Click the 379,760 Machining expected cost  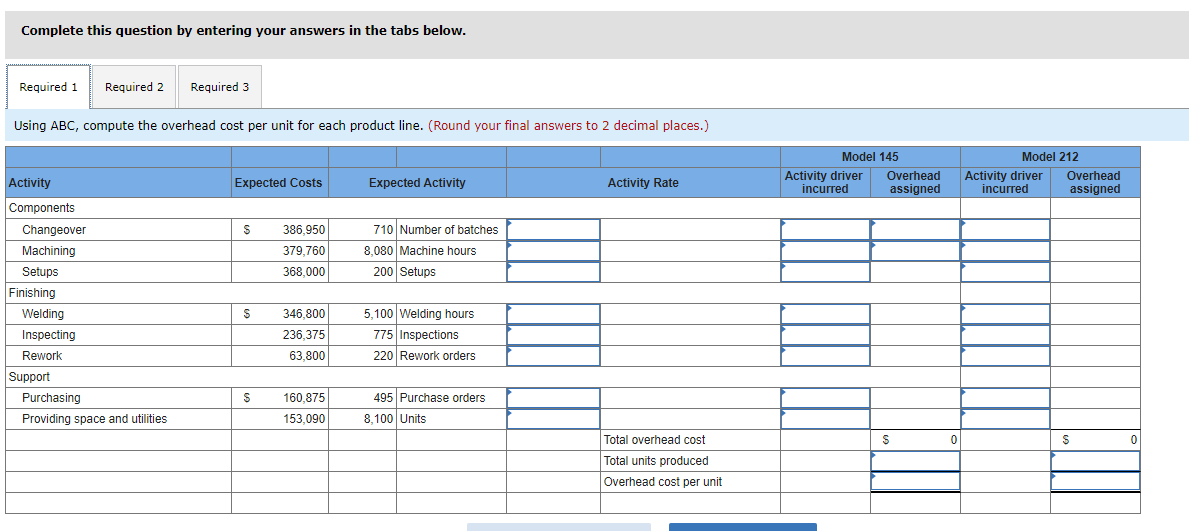point(303,251)
